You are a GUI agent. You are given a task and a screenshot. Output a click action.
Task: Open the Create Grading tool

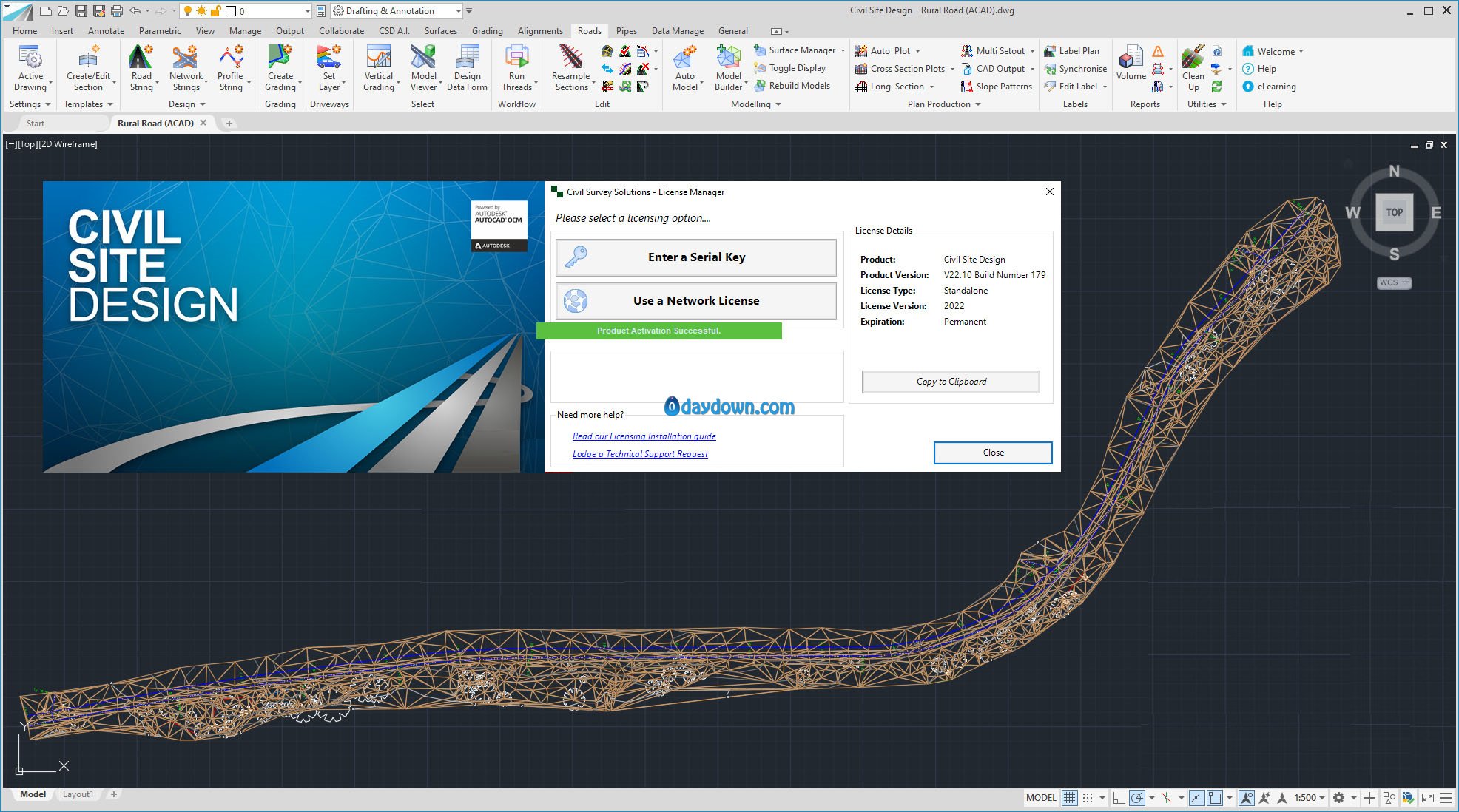click(280, 68)
